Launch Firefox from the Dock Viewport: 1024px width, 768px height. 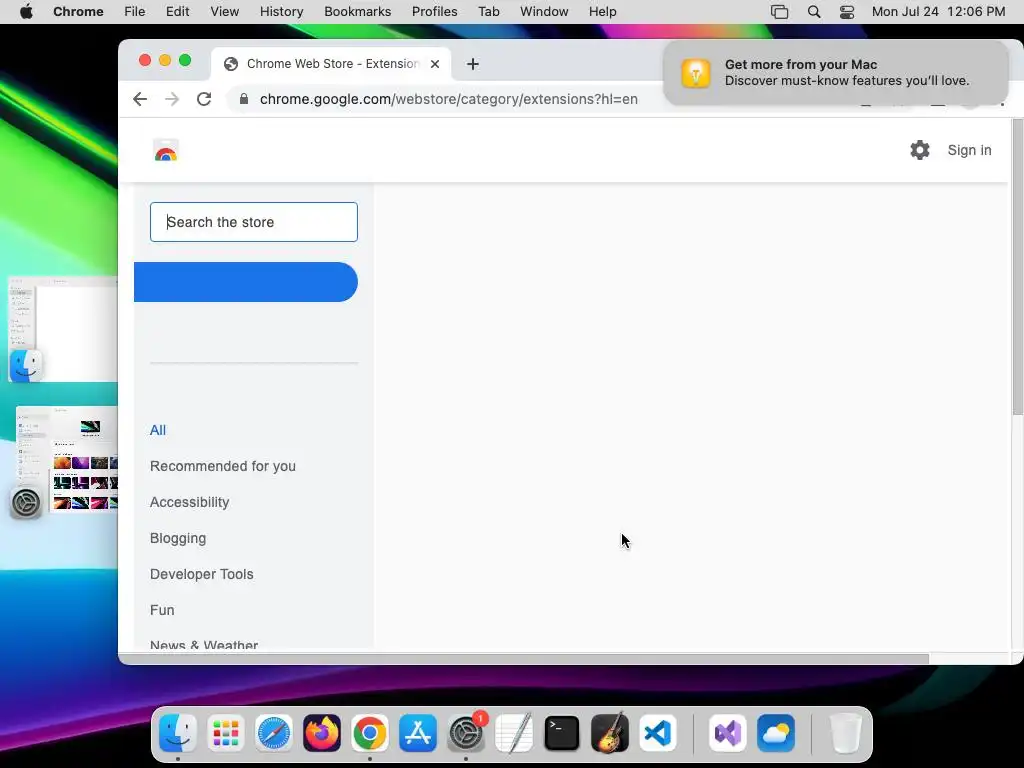(322, 733)
